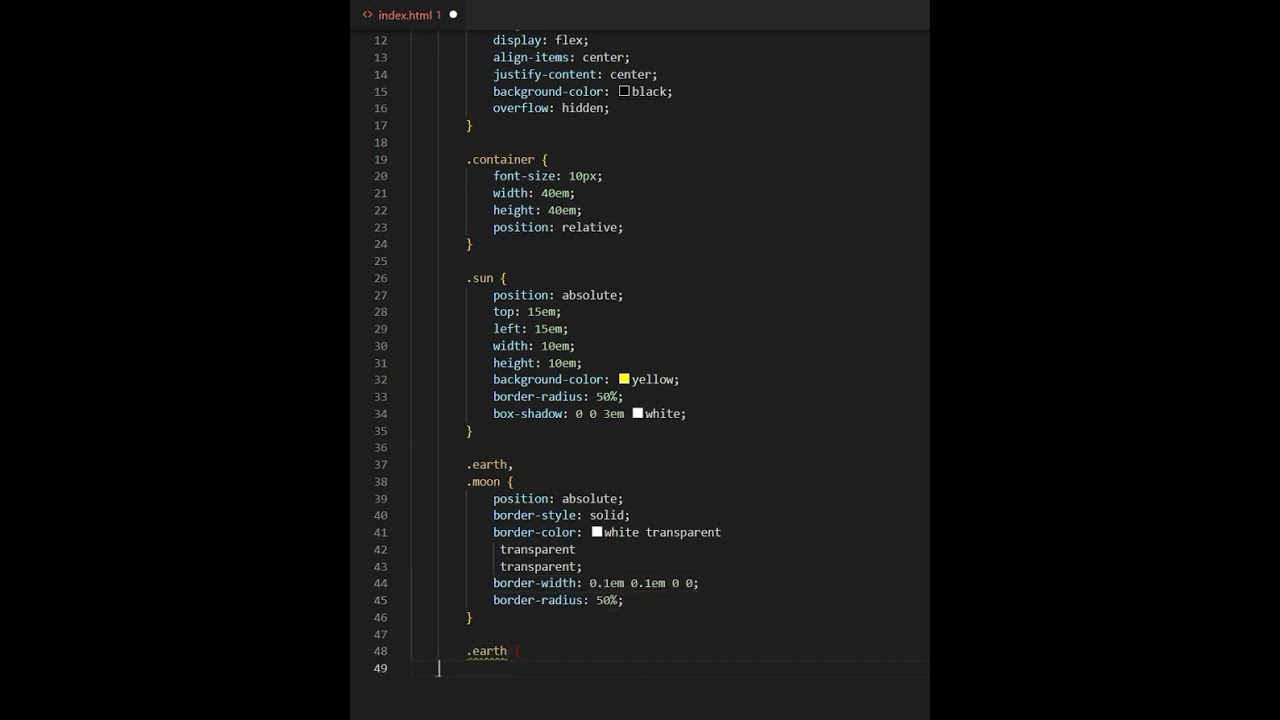Click the "height: 10em;" declaration
This screenshot has width=1280, height=720.
click(537, 363)
